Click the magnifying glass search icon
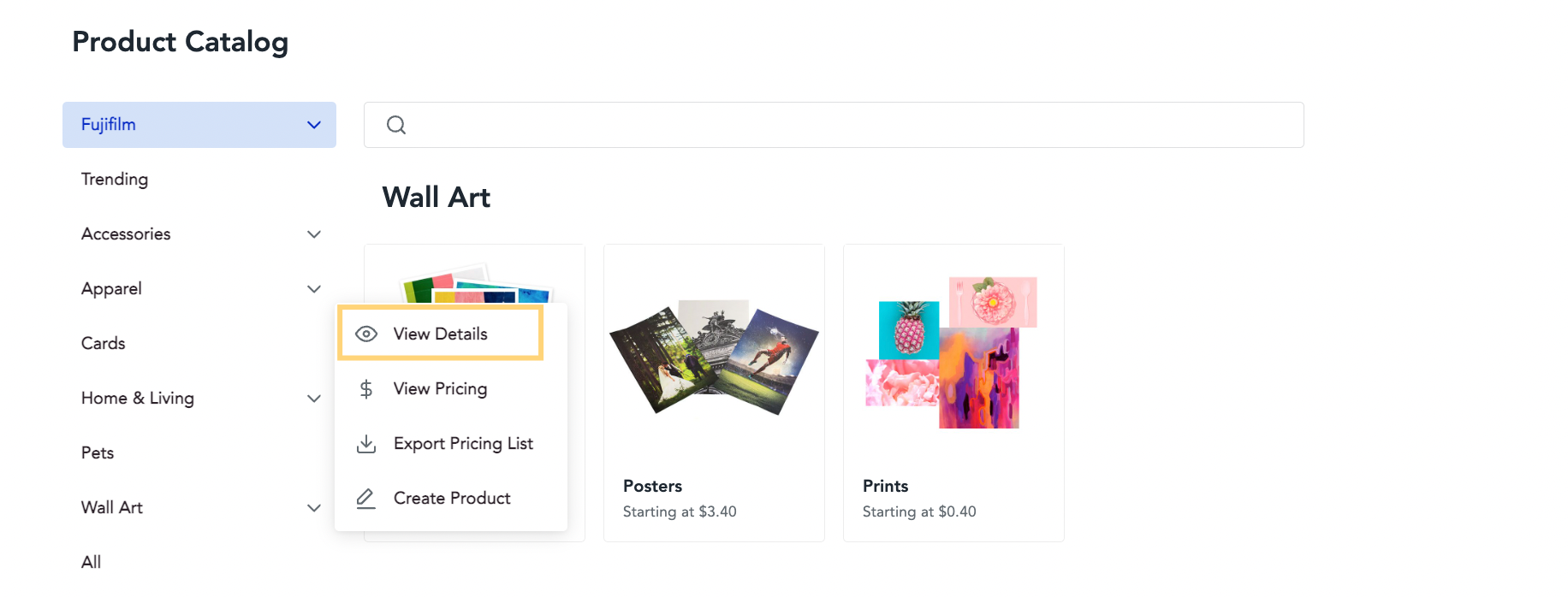1568x597 pixels. 396,125
